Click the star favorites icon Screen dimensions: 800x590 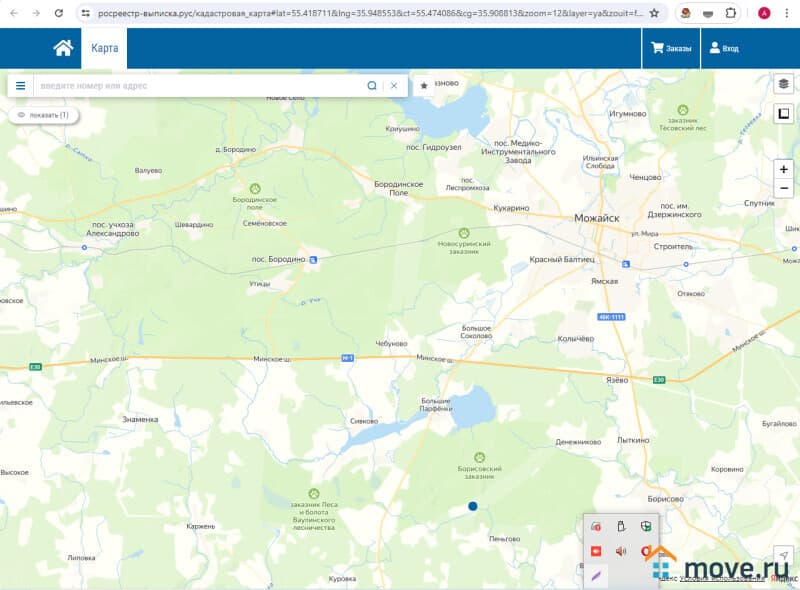click(424, 86)
